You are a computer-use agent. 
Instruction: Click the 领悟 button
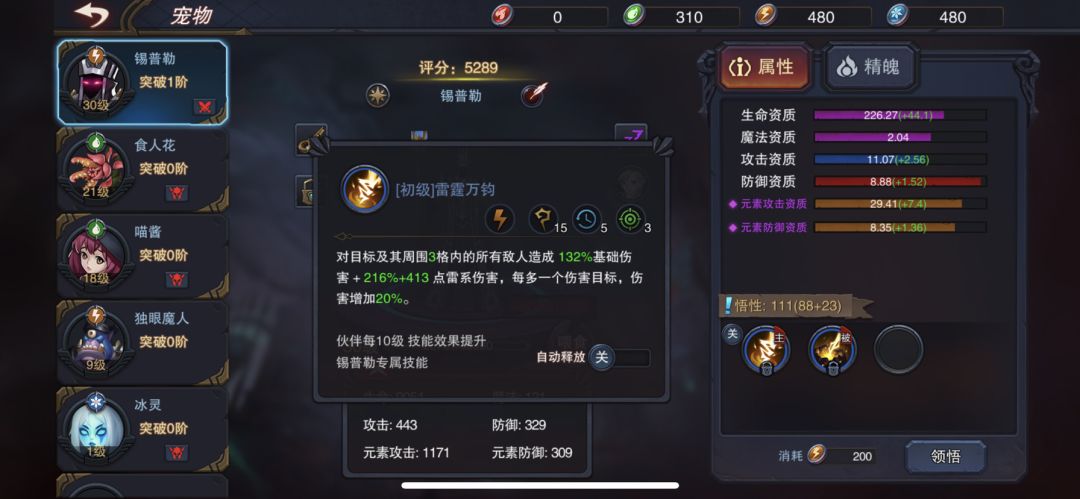tap(945, 456)
